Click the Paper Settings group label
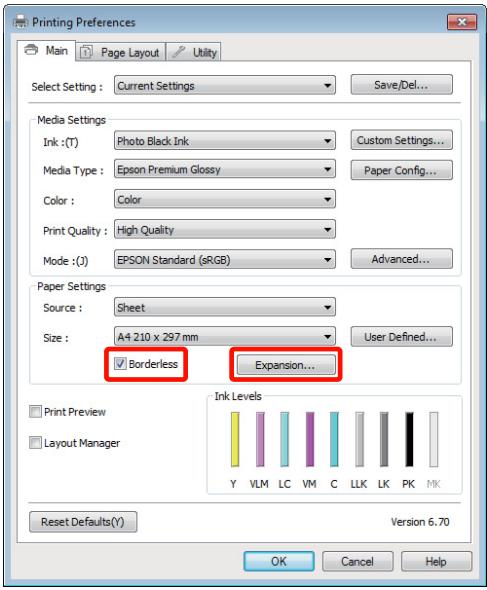487x590 pixels. point(72,286)
